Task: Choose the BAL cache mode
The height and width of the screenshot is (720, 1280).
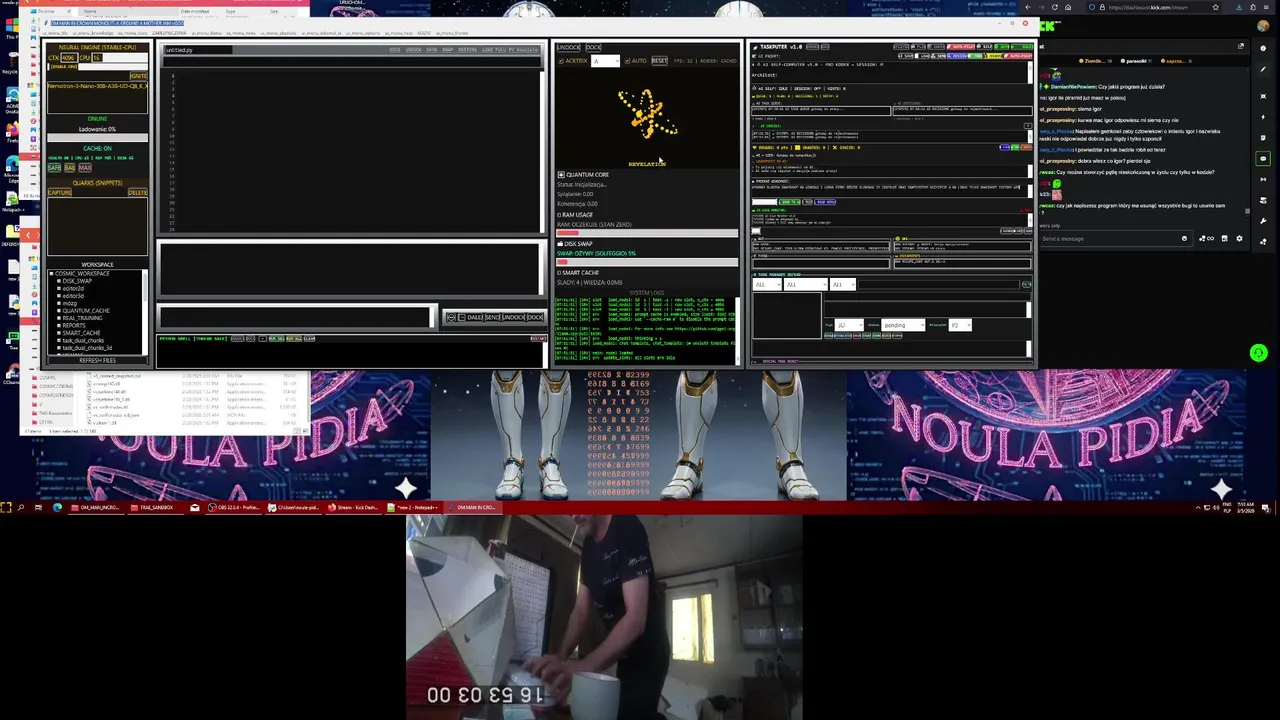Action: coord(70,167)
